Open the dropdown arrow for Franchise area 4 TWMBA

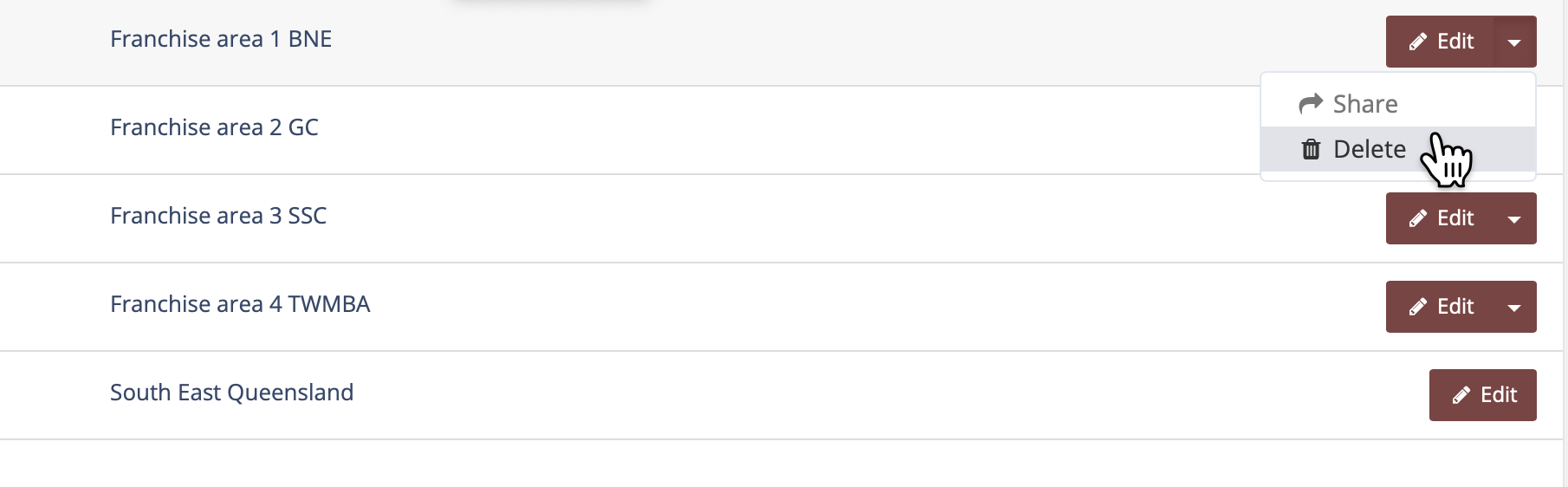pyautogui.click(x=1514, y=307)
